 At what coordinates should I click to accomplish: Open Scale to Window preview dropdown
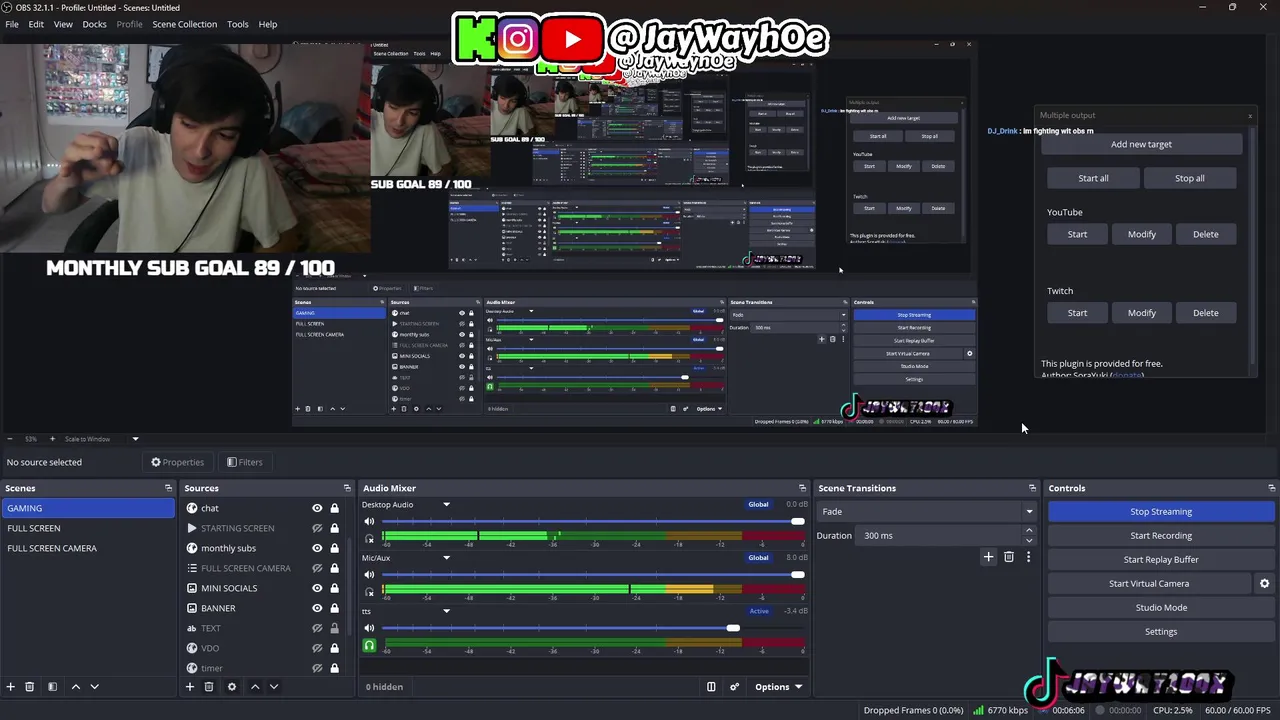102,439
